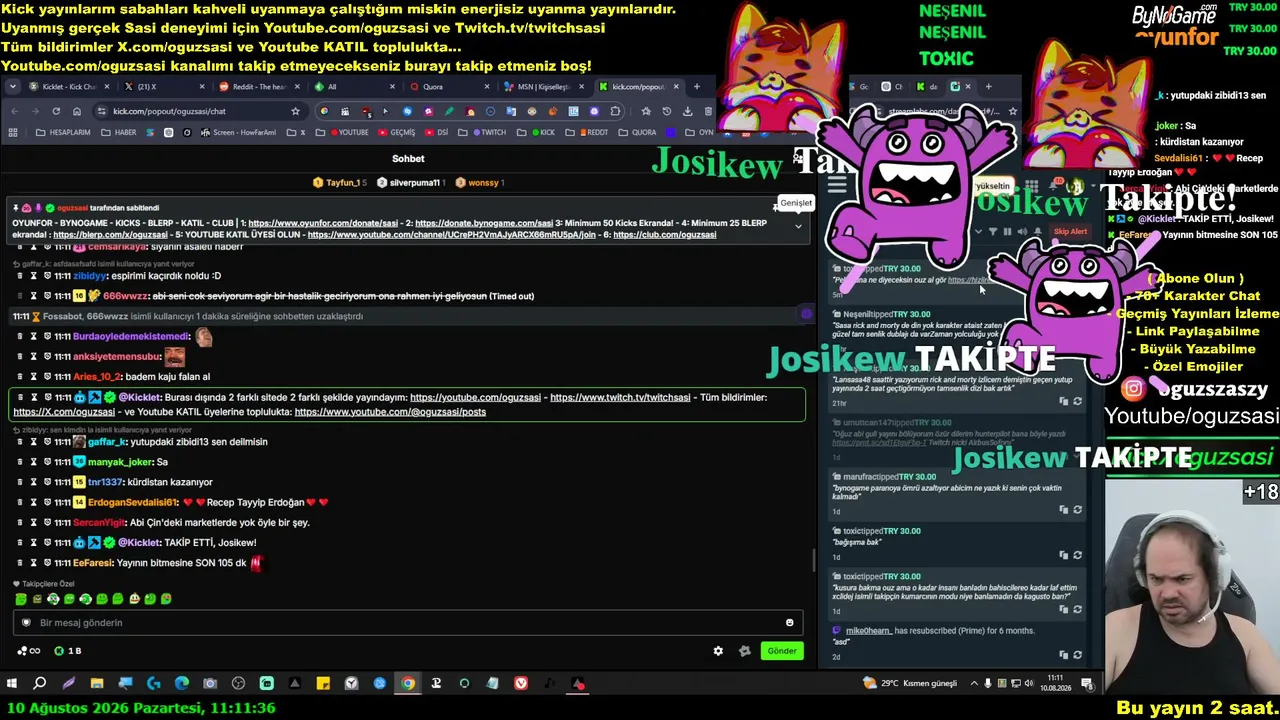Reload the Kick chat page
The width and height of the screenshot is (1280, 720).
56,111
